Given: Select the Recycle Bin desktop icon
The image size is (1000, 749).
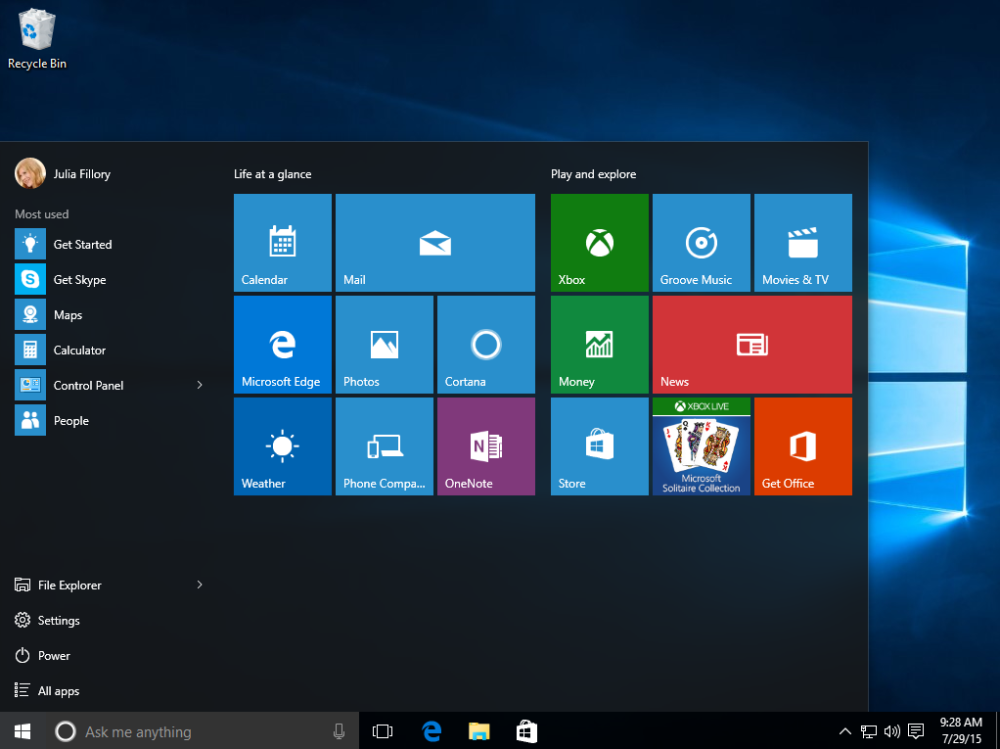Looking at the screenshot, I should coord(37,38).
